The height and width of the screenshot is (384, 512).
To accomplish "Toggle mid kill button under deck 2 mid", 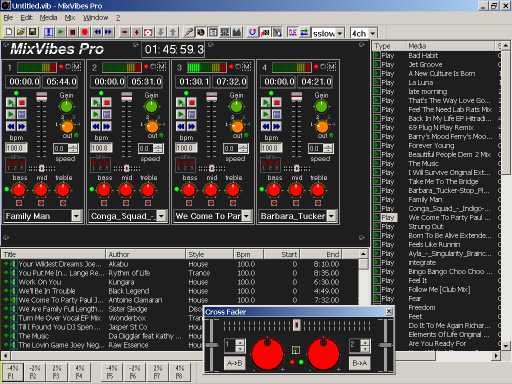I will (126, 203).
